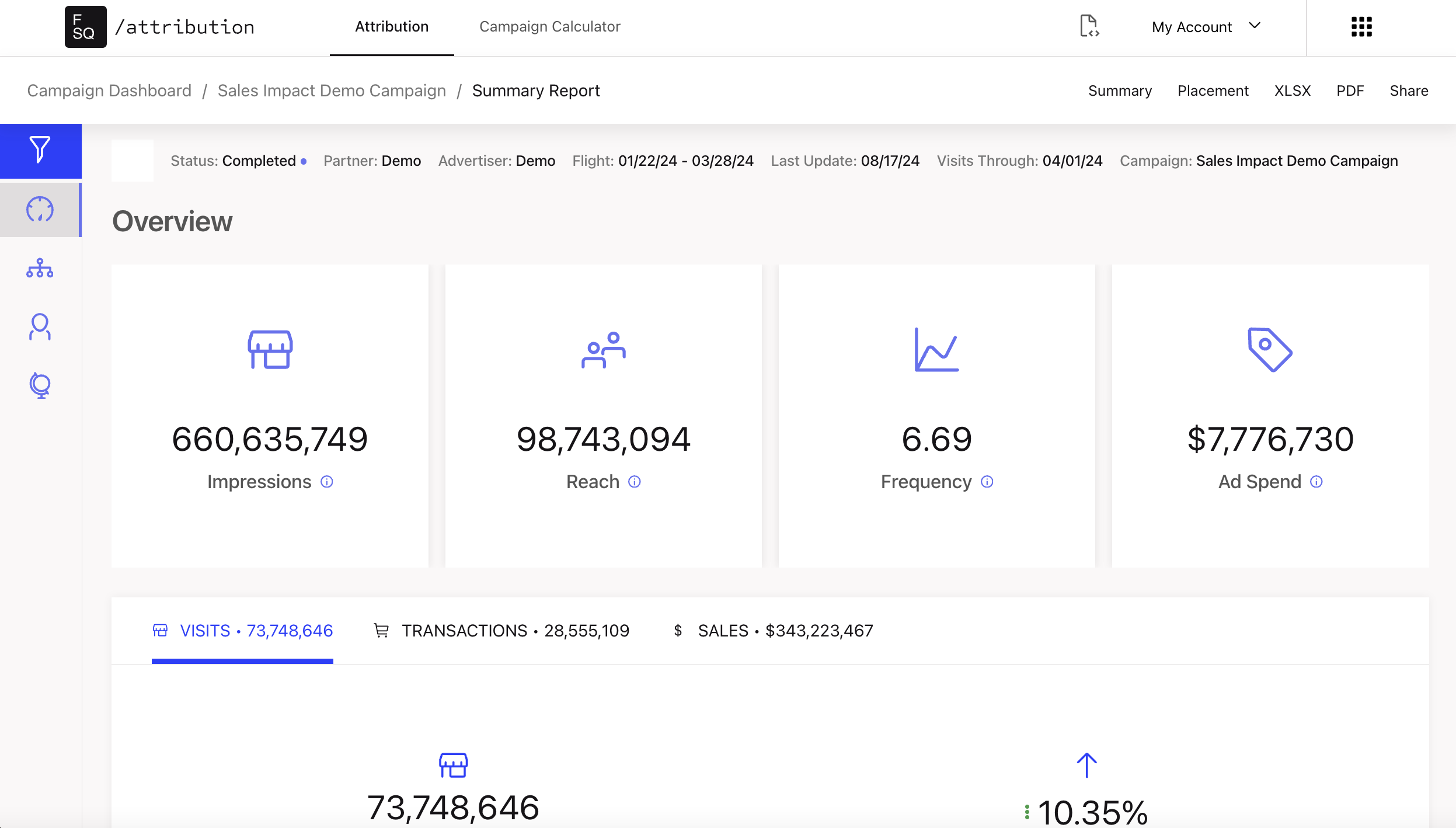Switch to the Attribution tab

coord(392,27)
